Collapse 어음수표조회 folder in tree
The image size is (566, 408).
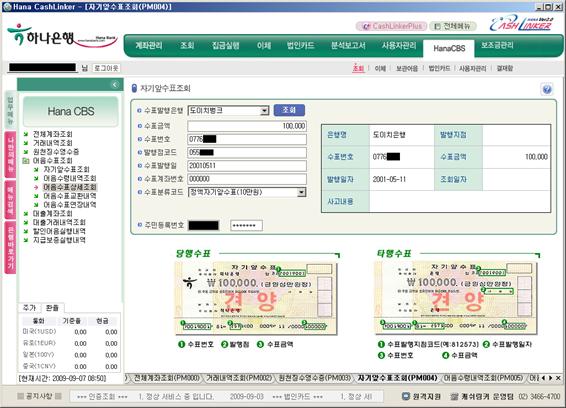pyautogui.click(x=26, y=161)
